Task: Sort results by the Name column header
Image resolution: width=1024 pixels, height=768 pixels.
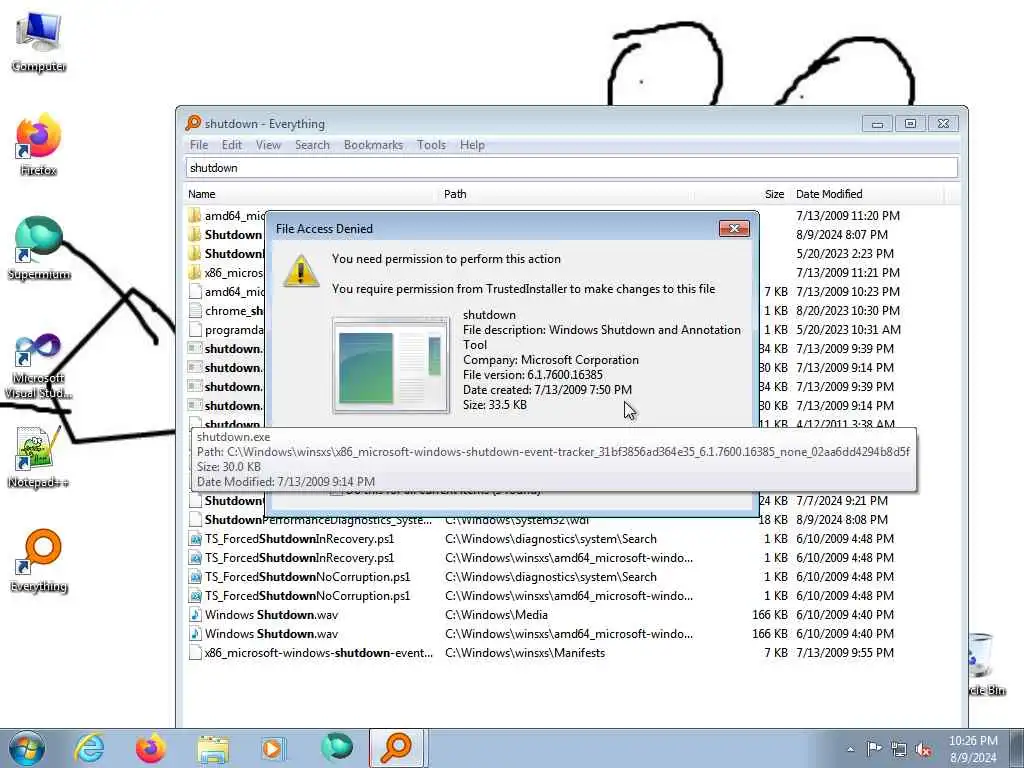Action: pyautogui.click(x=310, y=194)
